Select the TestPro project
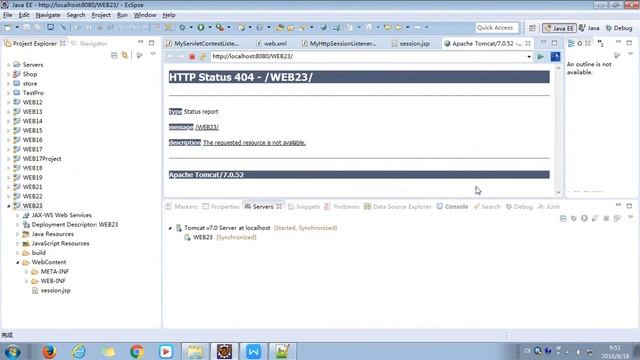This screenshot has width=640, height=360. coord(33,93)
